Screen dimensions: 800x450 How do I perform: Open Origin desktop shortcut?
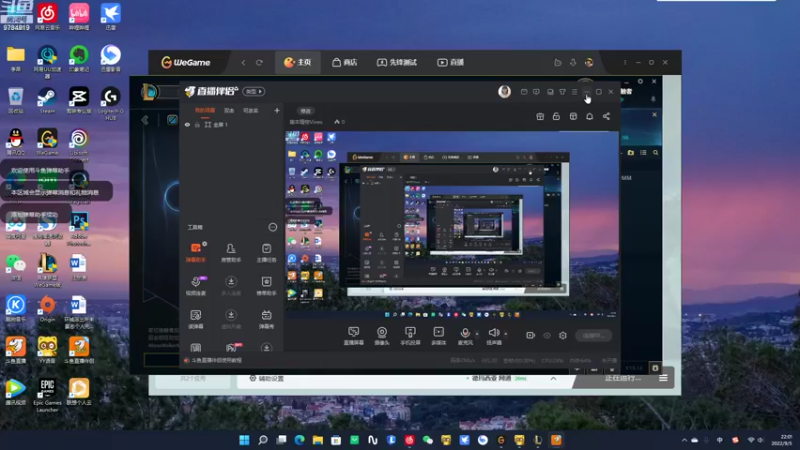47,309
